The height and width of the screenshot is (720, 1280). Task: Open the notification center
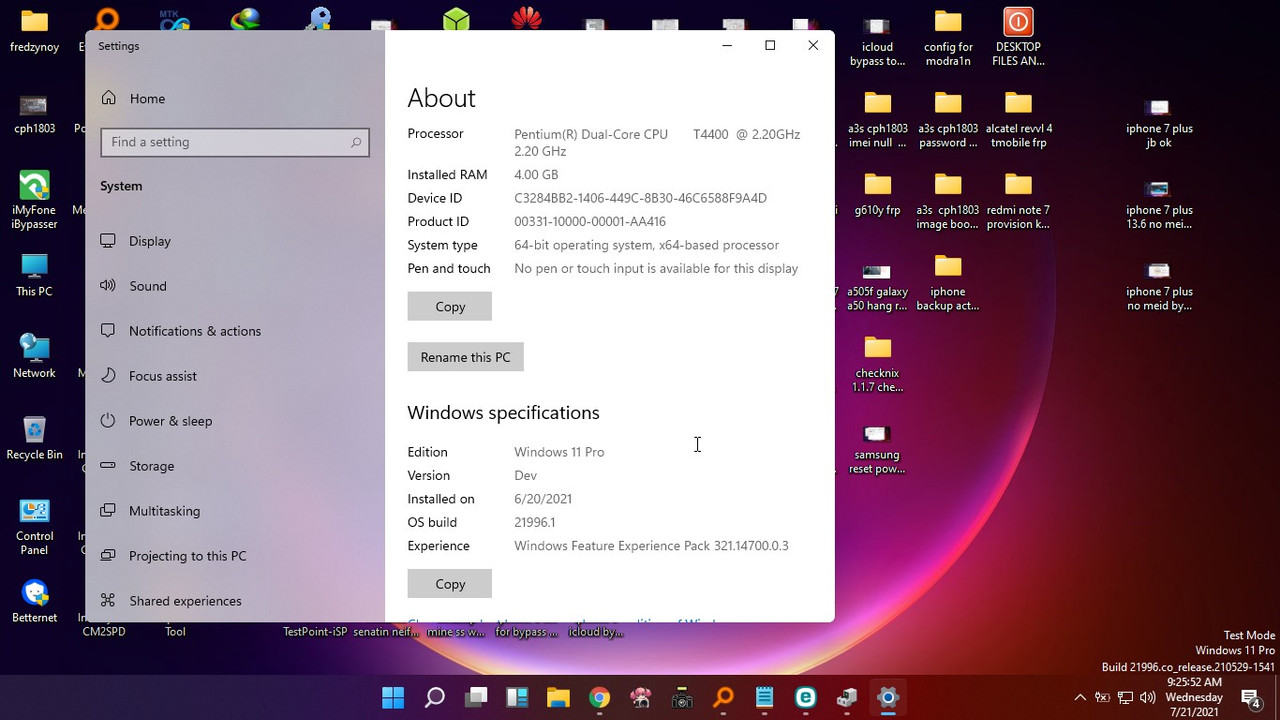coord(1251,697)
